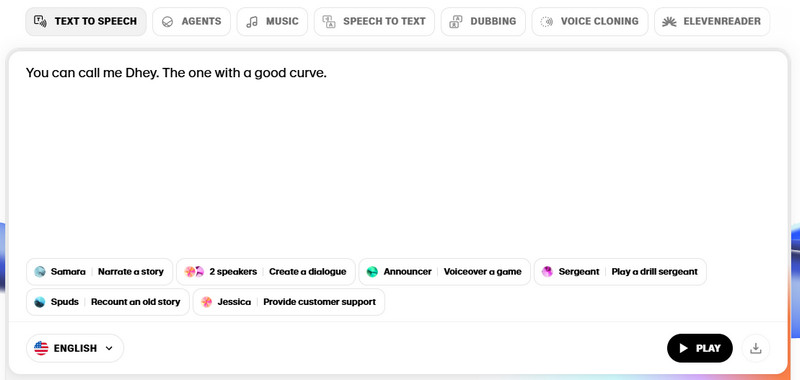
Task: Click the speech bubble icon on the Text to Speech tab
Action: pos(40,21)
